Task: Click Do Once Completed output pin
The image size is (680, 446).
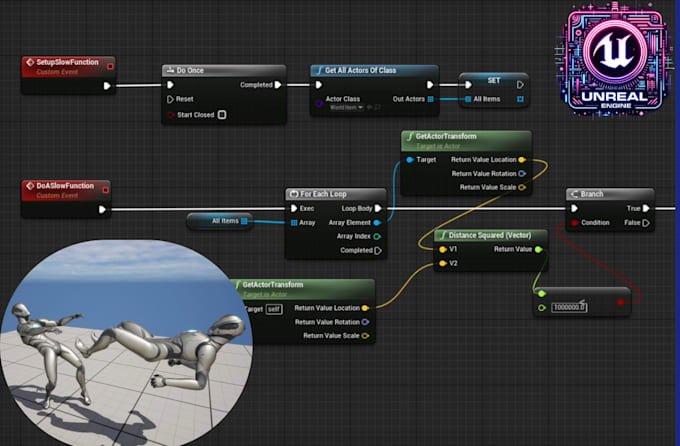Action: (x=278, y=85)
